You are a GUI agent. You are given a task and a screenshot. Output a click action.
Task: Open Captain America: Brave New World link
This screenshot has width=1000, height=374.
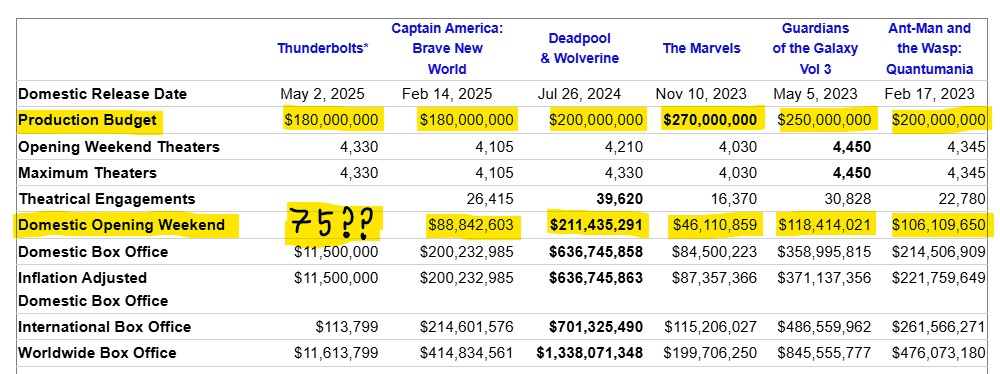tap(447, 49)
